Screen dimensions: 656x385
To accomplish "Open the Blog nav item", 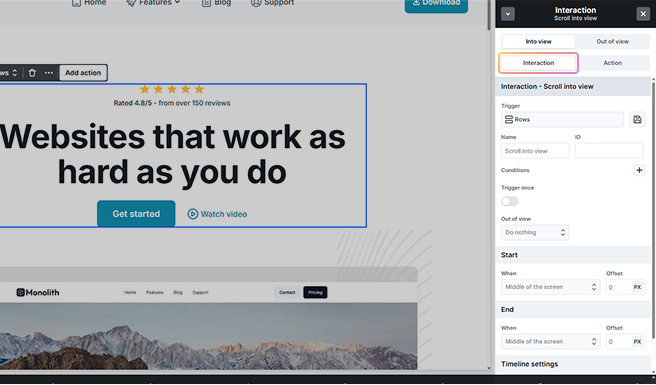I will [x=216, y=3].
